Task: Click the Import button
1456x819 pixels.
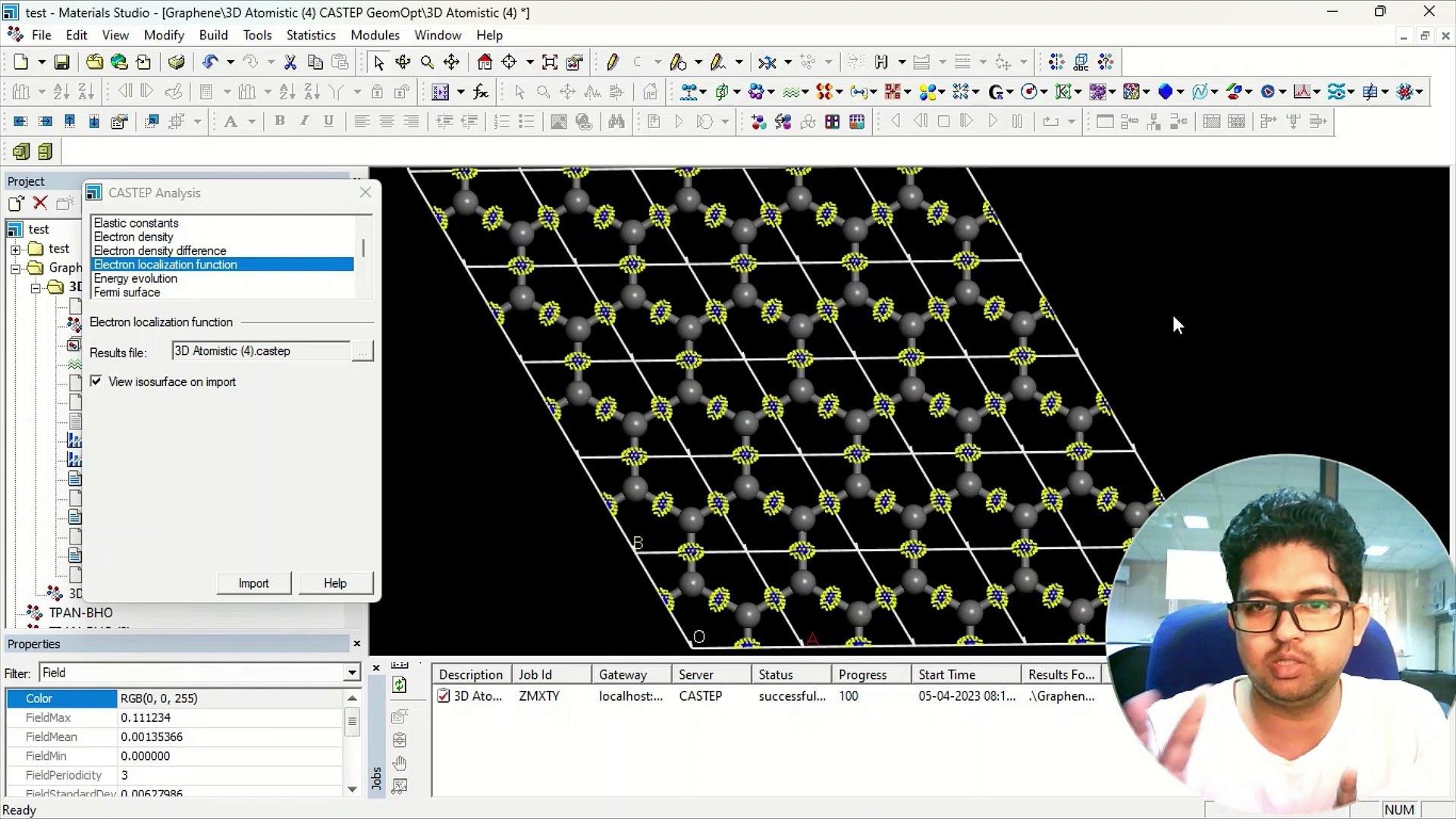Action: tap(253, 583)
